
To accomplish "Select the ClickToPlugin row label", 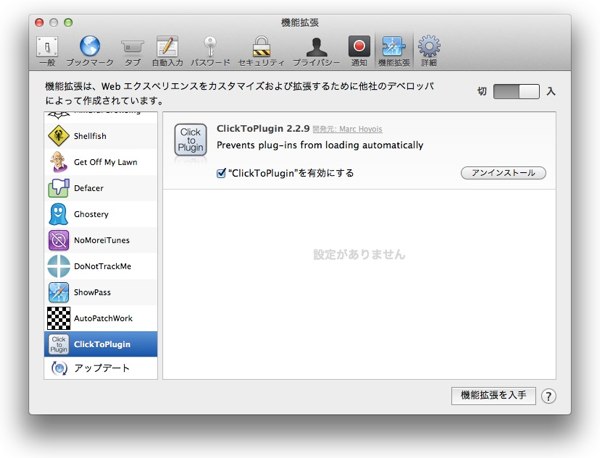I will tap(102, 344).
